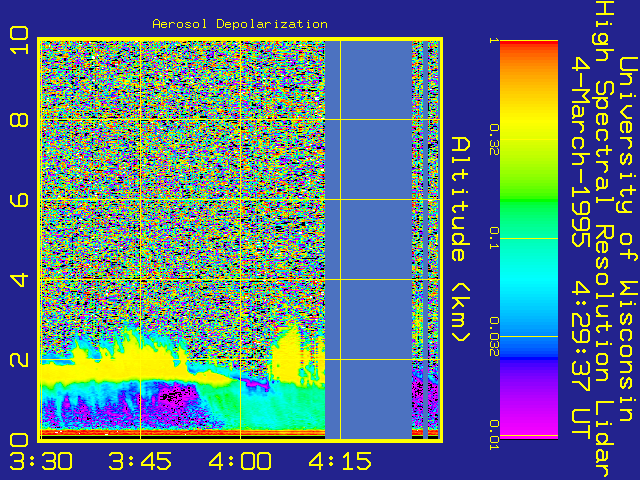Click the 0.1 color scale label
Viewport: 640px width, 480px height.
coord(494,238)
